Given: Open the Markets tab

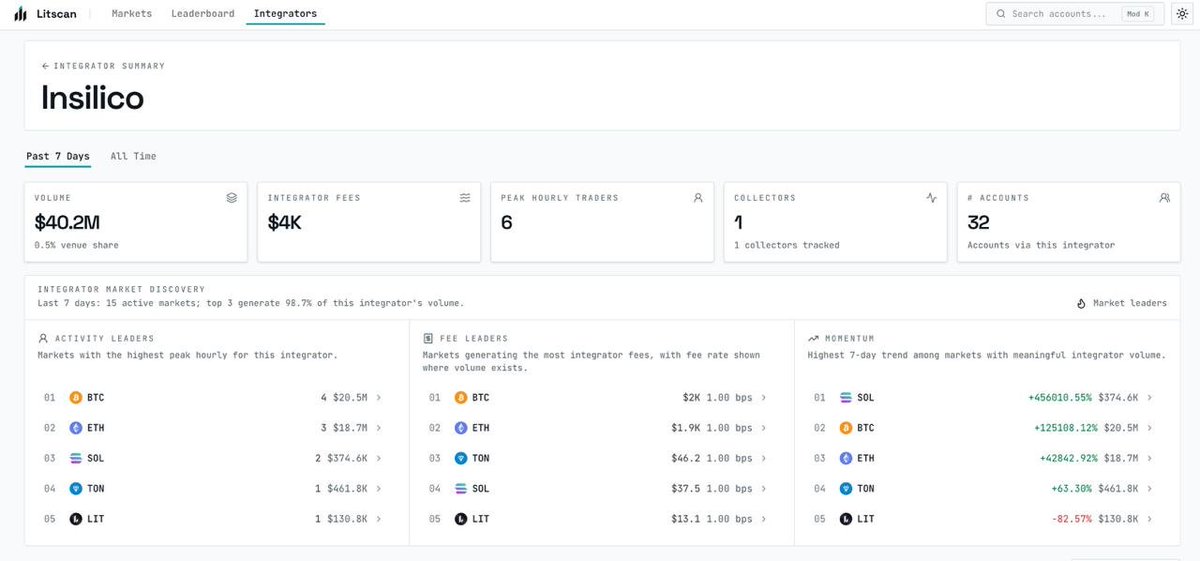Looking at the screenshot, I should coord(132,14).
